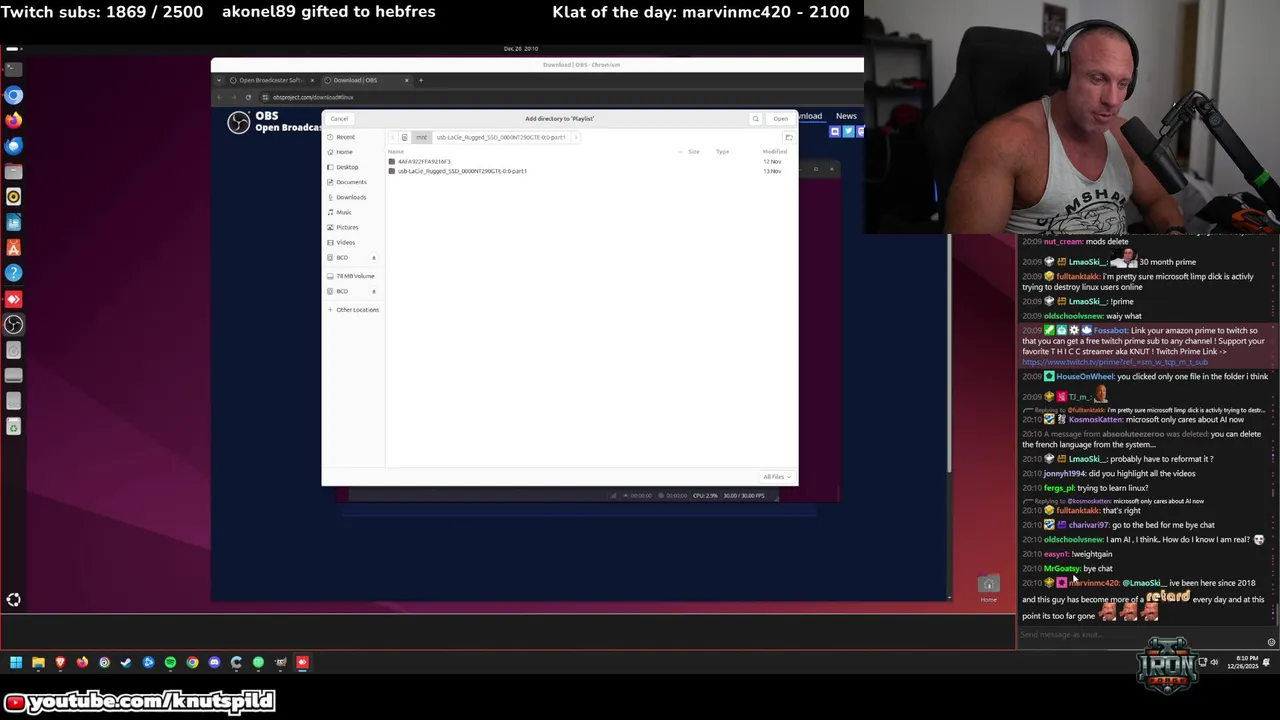
Task: Reload the Chromium page
Action: point(248,97)
